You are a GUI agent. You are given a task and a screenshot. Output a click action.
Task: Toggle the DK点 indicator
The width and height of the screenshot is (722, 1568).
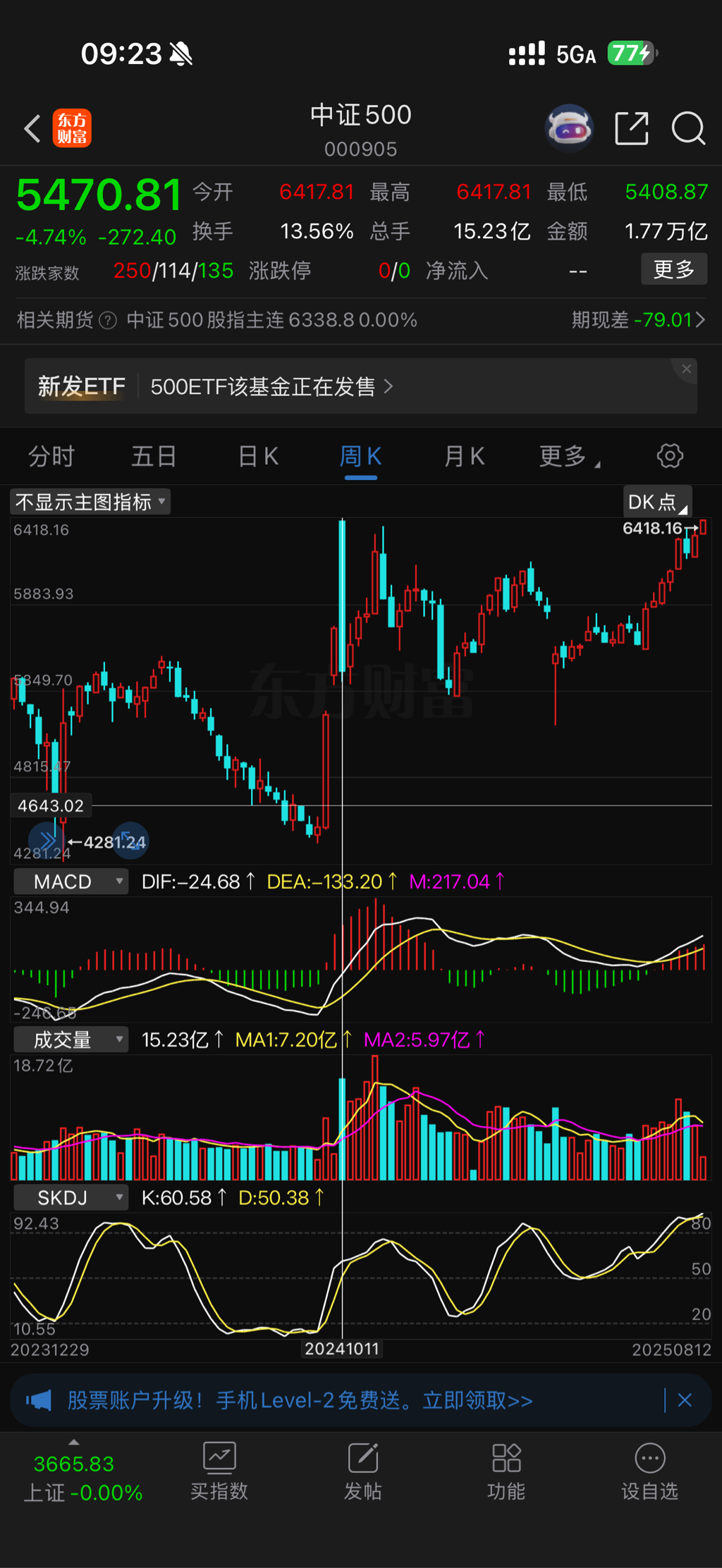(657, 502)
